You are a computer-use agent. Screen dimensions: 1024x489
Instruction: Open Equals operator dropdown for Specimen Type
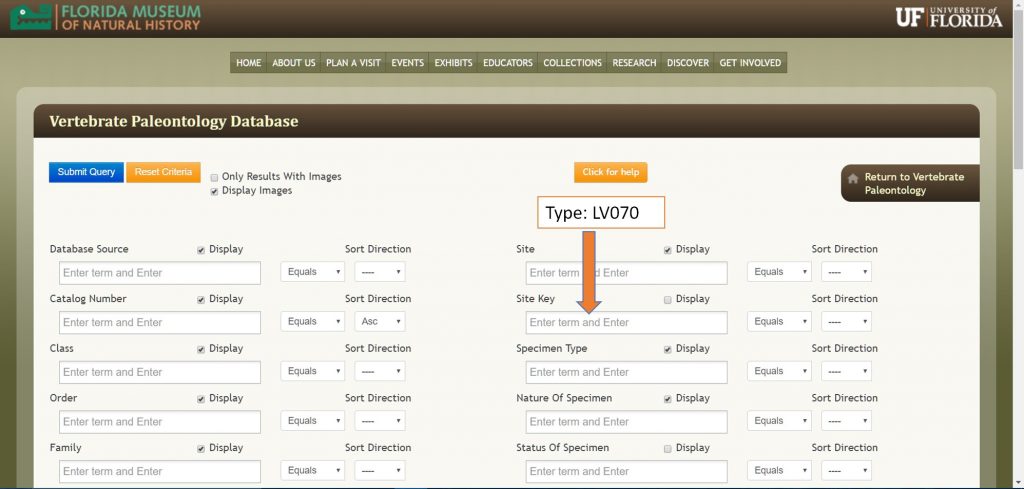click(x=778, y=371)
